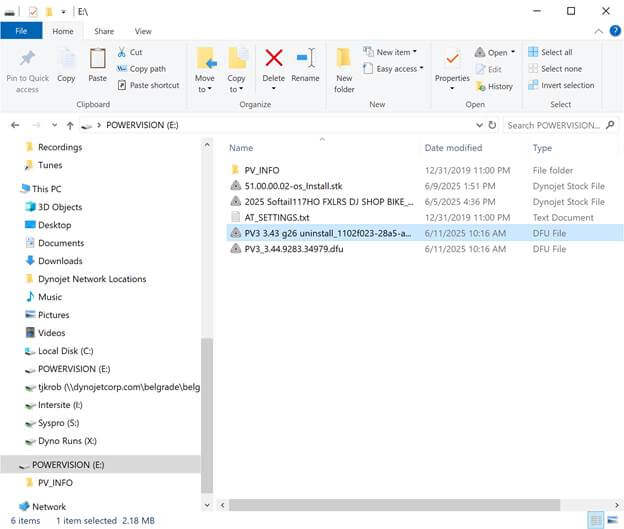Collapse the ribbon with the chevron
Viewport: 624px width, 529px height.
pos(599,31)
